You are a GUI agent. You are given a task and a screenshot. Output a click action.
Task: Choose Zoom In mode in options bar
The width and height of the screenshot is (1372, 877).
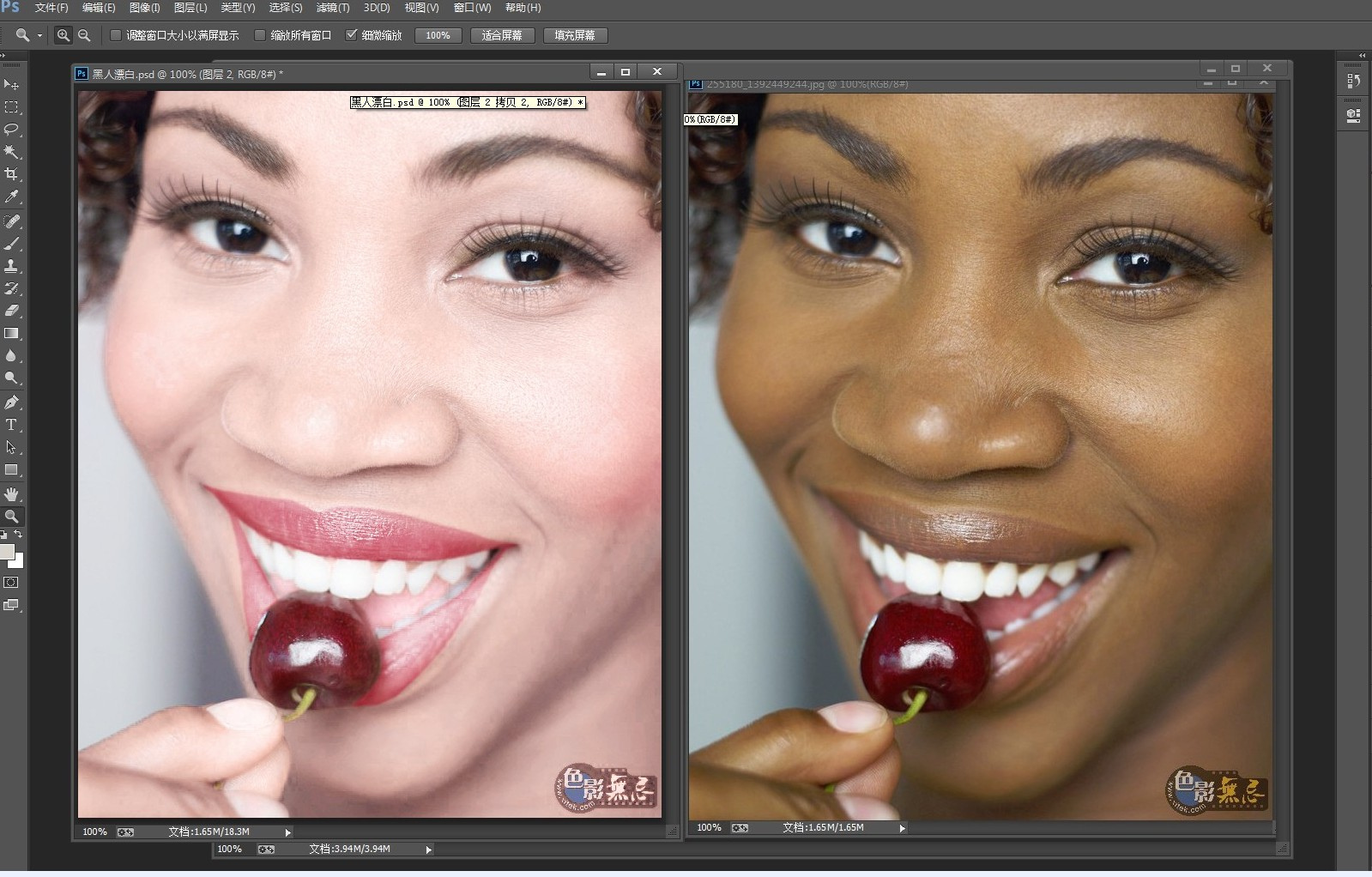[x=63, y=35]
